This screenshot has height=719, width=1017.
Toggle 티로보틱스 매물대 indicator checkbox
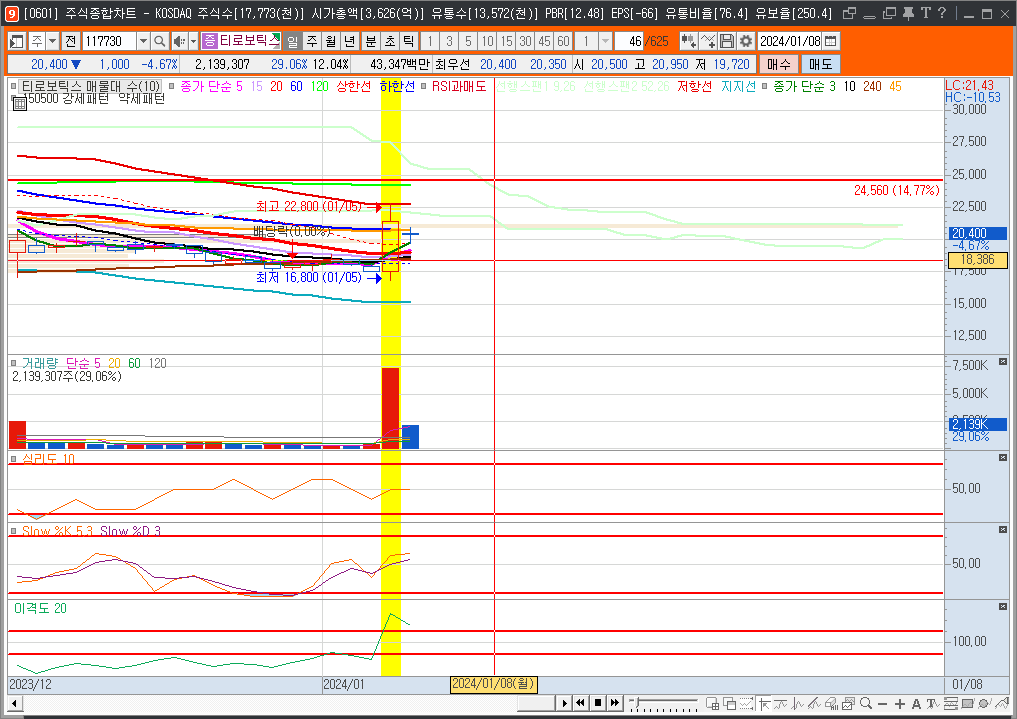click(14, 86)
